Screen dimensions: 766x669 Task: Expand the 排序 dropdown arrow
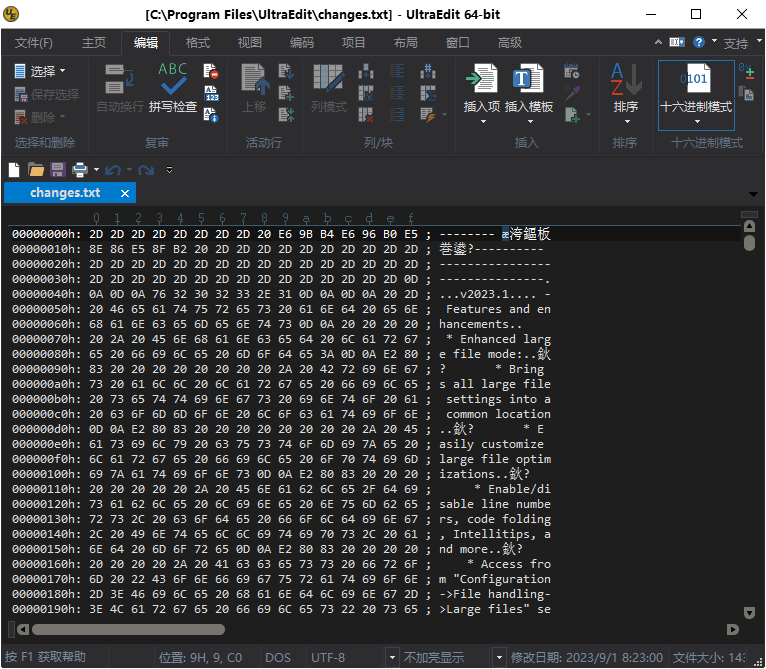tap(627, 121)
